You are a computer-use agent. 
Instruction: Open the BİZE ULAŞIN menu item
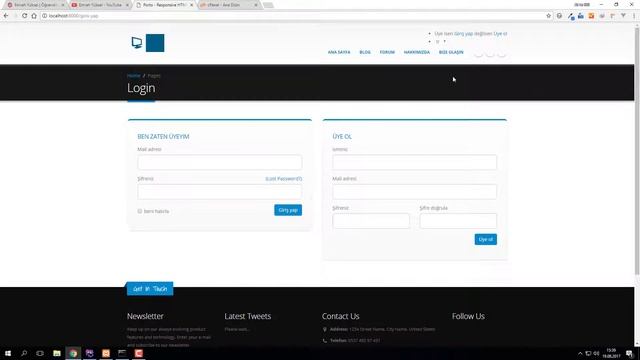point(451,52)
